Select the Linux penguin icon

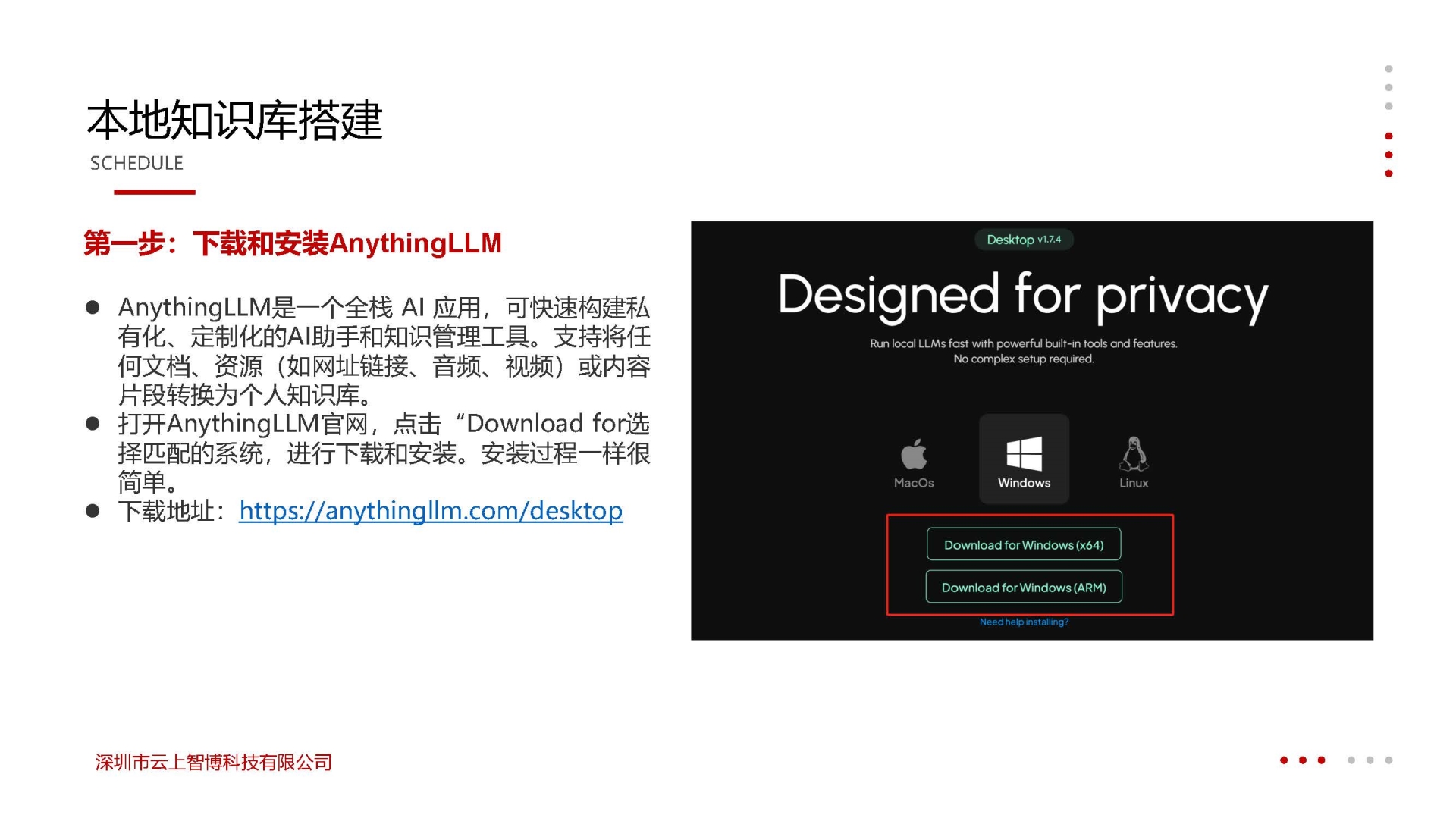1133,455
